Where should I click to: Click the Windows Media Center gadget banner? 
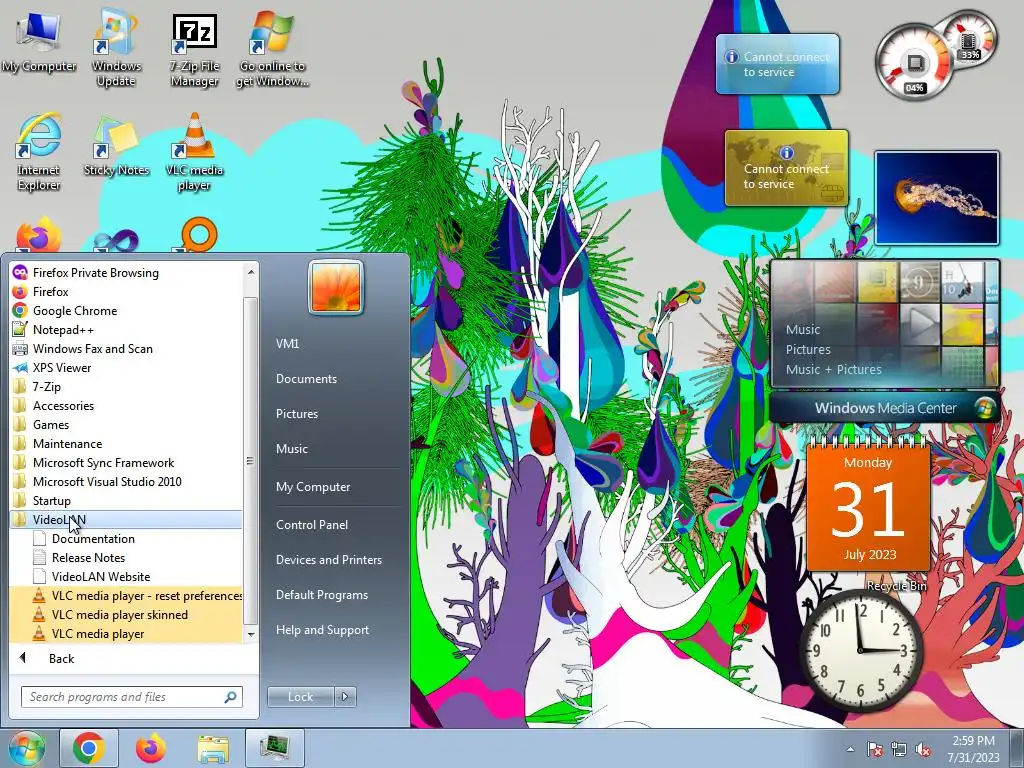coord(884,408)
